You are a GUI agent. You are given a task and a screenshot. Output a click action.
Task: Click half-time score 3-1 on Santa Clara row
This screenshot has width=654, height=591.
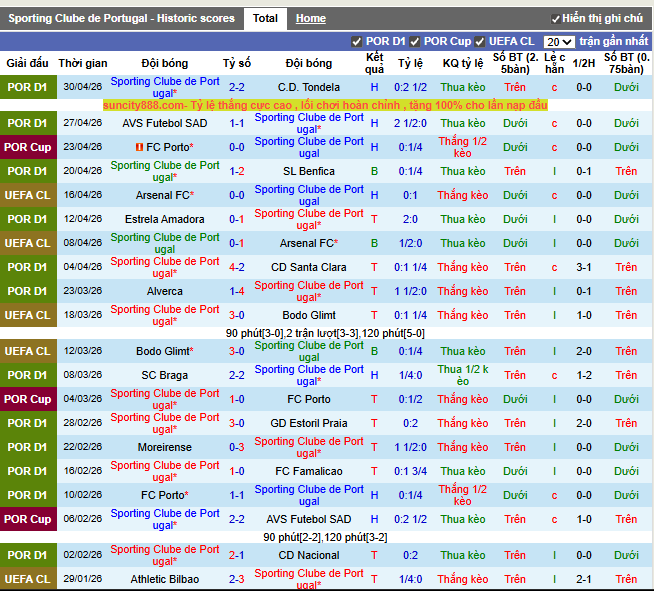pyautogui.click(x=584, y=267)
